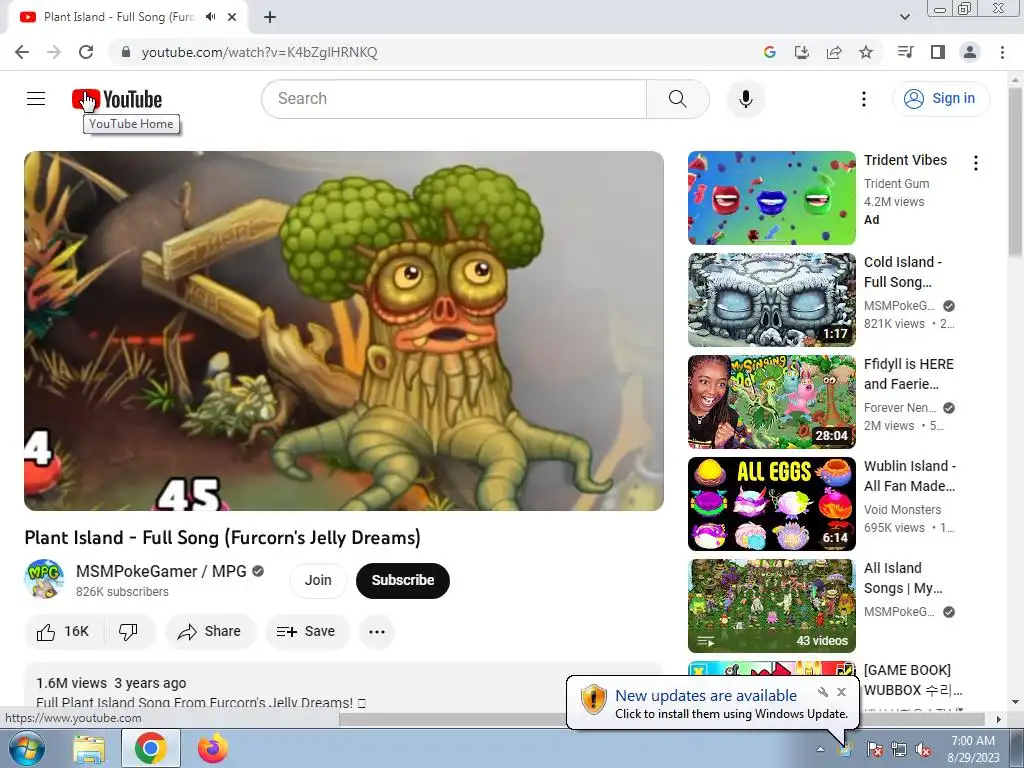Open Chrome three-dot menu
This screenshot has width=1024, height=768.
tap(1002, 52)
